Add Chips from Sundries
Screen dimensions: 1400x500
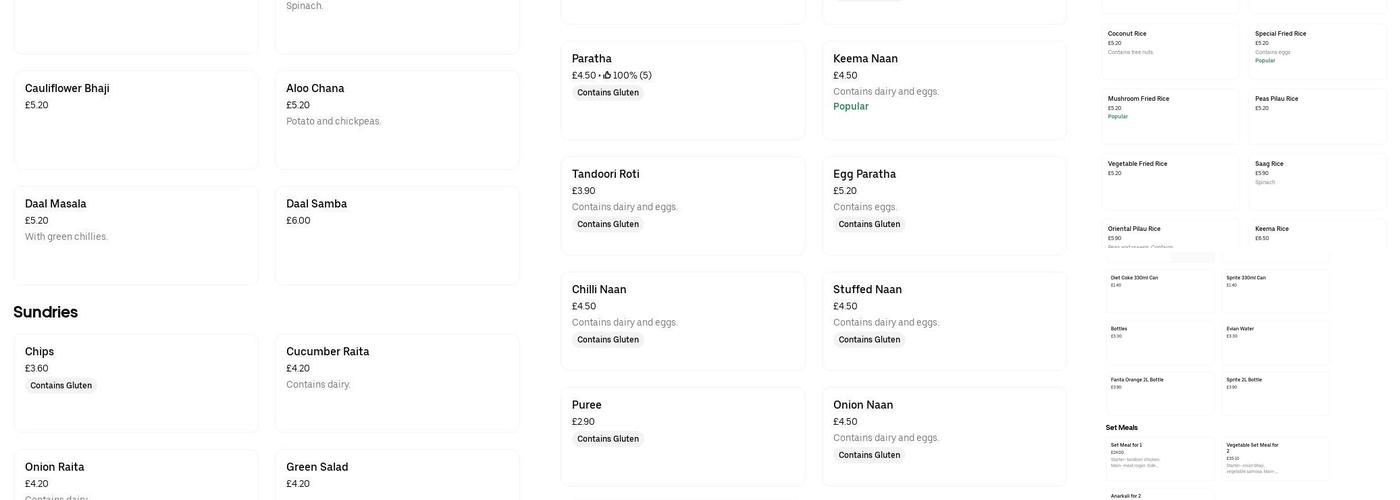(135, 382)
